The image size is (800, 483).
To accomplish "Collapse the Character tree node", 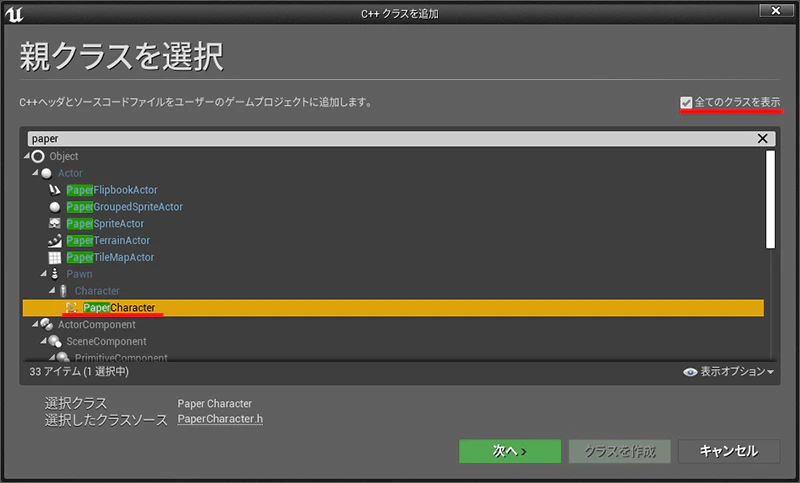I will pos(52,290).
